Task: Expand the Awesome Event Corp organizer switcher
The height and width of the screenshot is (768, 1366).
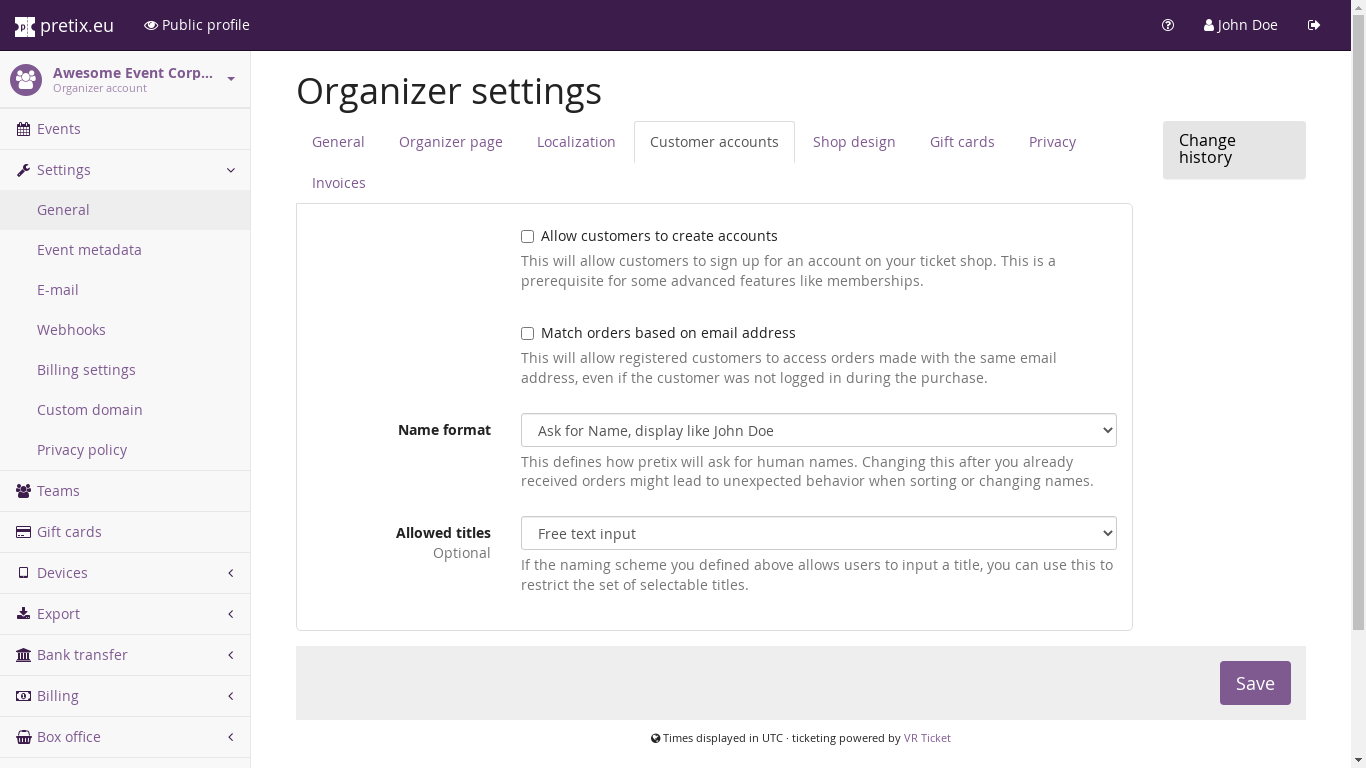Action: pyautogui.click(x=231, y=79)
